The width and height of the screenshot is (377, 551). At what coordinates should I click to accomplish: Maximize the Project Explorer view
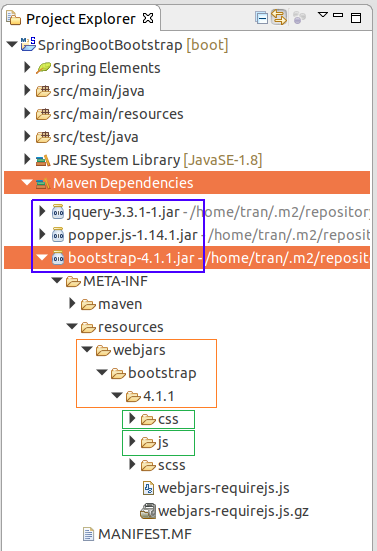(x=356, y=18)
